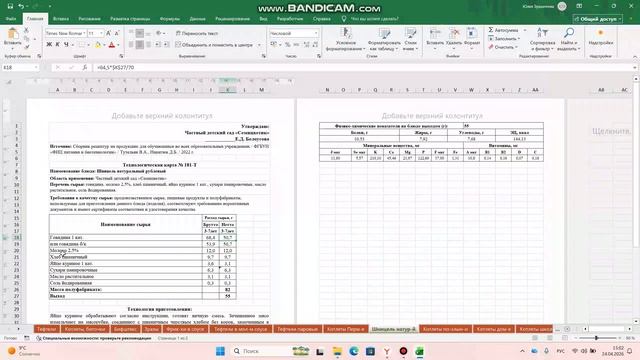Click the AutoSum sigma icon

click(x=491, y=30)
